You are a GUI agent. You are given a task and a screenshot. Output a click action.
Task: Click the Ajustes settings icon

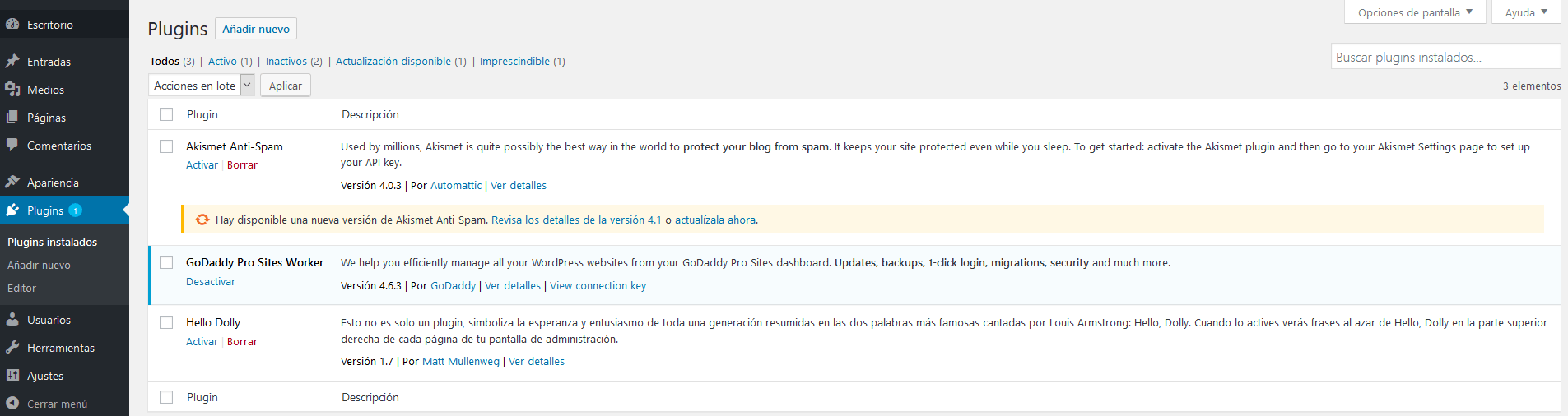pos(12,376)
